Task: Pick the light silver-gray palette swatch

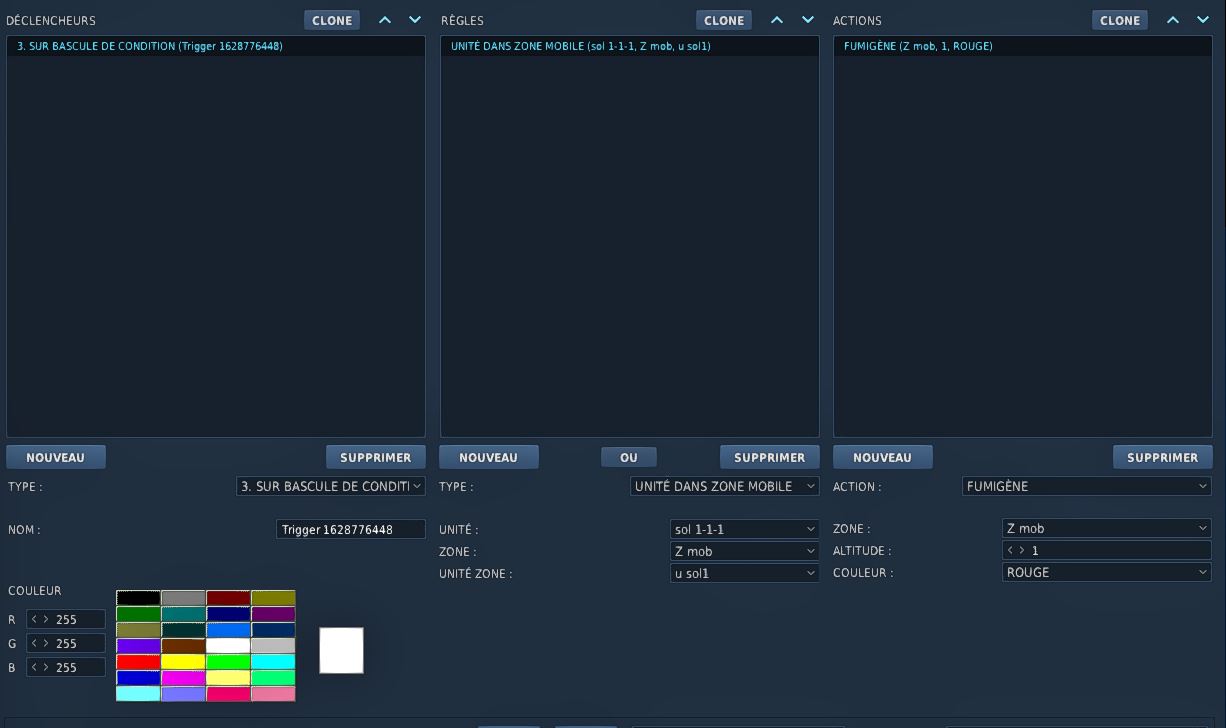Action: coord(273,646)
